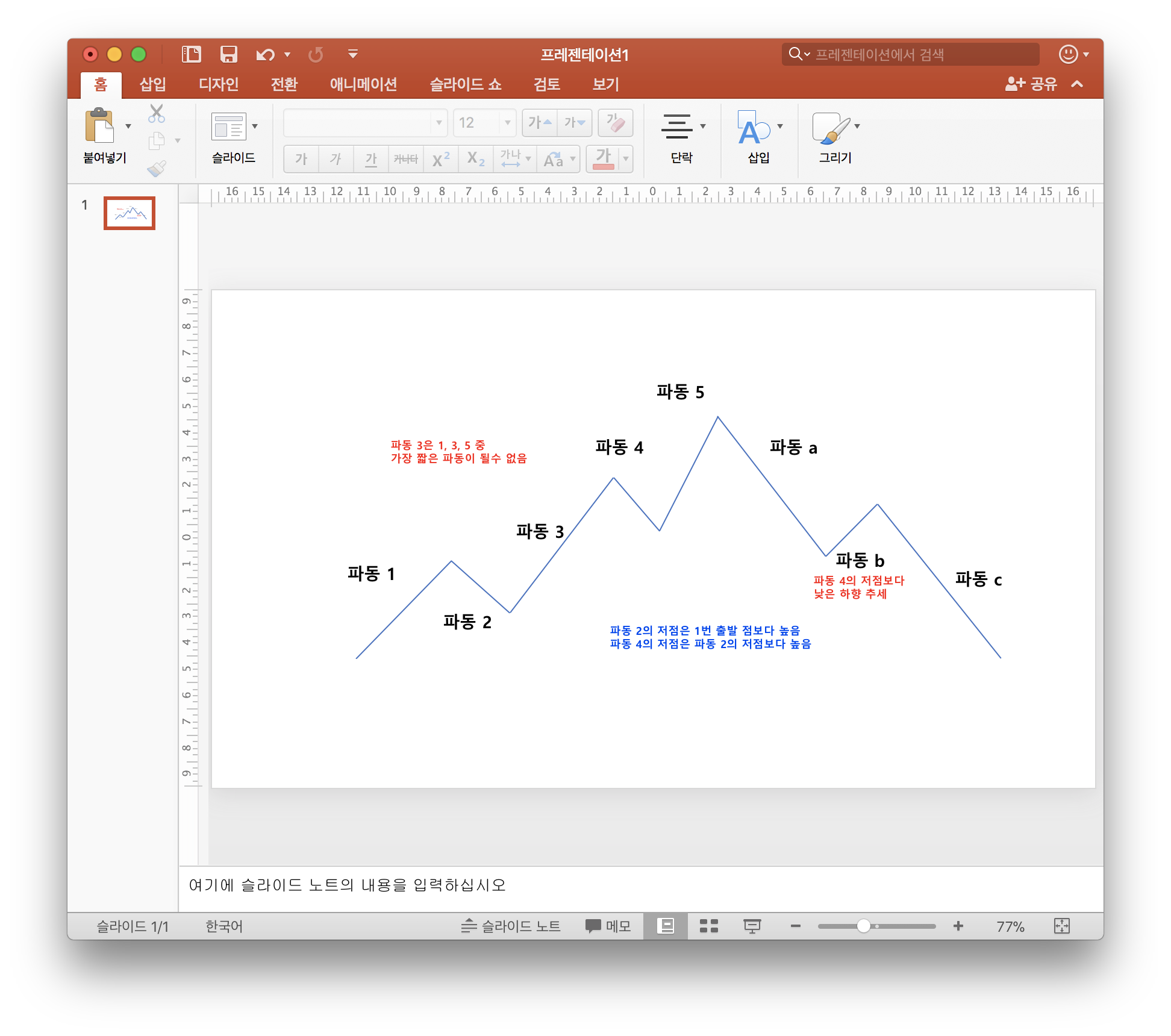The height and width of the screenshot is (1036, 1171).
Task: Open the Insert (삽입) ribbon tab
Action: (x=152, y=84)
